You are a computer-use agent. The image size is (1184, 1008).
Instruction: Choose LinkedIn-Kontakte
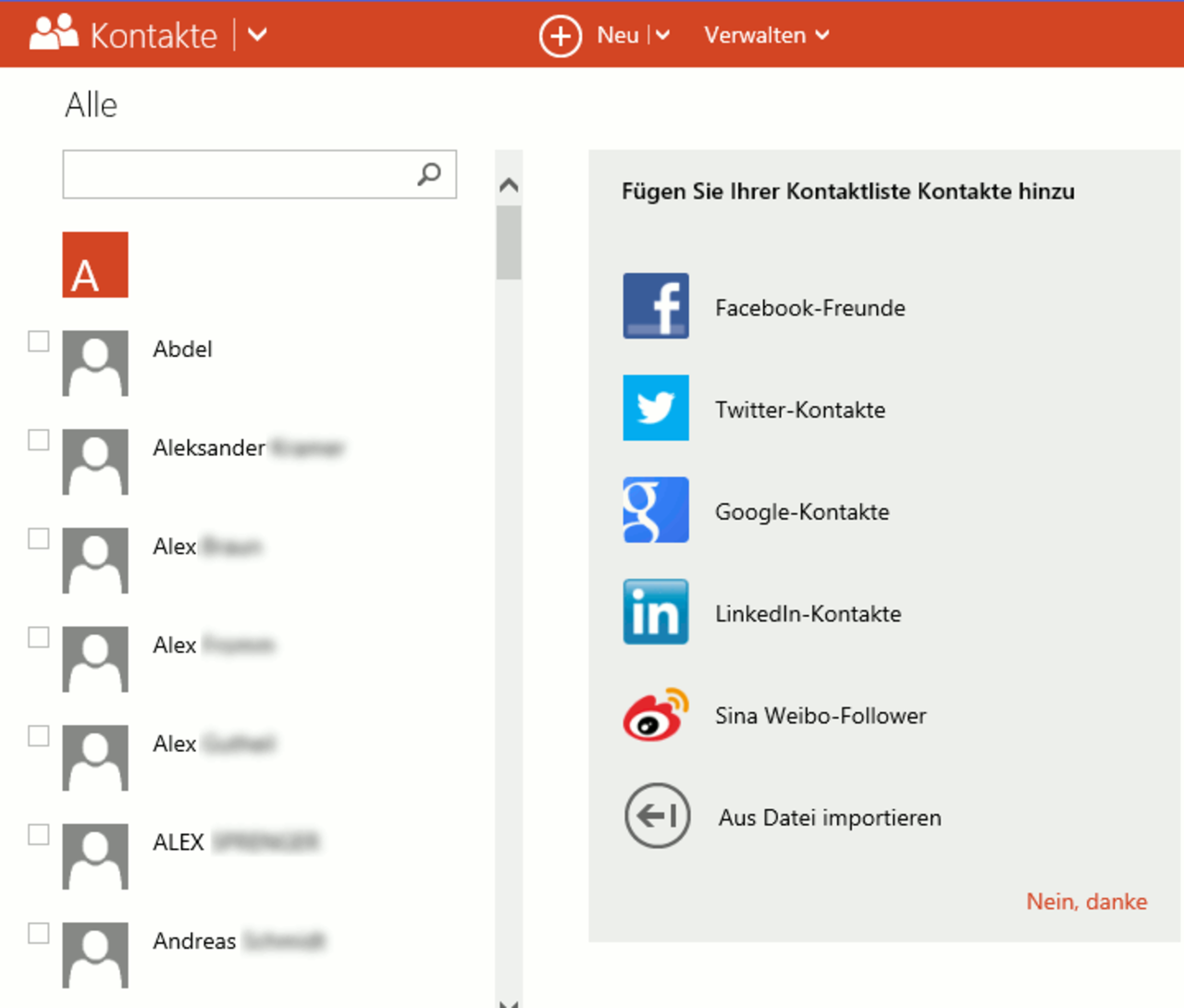click(x=808, y=613)
